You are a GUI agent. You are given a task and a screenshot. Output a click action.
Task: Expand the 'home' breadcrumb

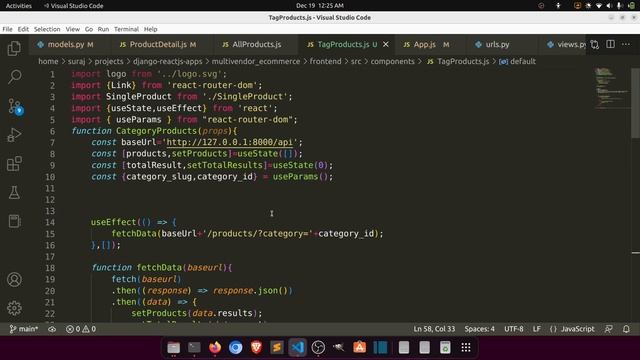[x=48, y=61]
